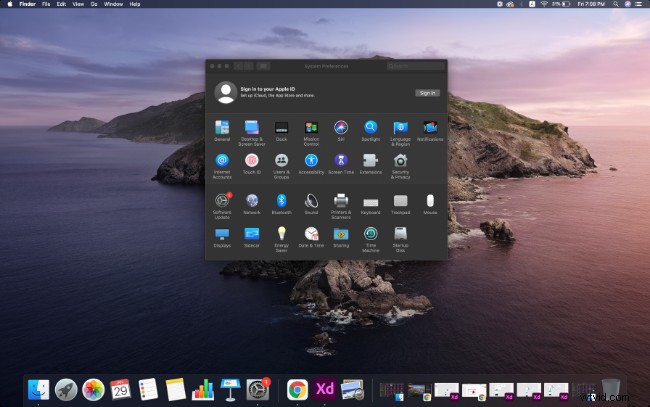Open Trackpad preferences pane
The height and width of the screenshot is (407, 650).
tap(400, 201)
